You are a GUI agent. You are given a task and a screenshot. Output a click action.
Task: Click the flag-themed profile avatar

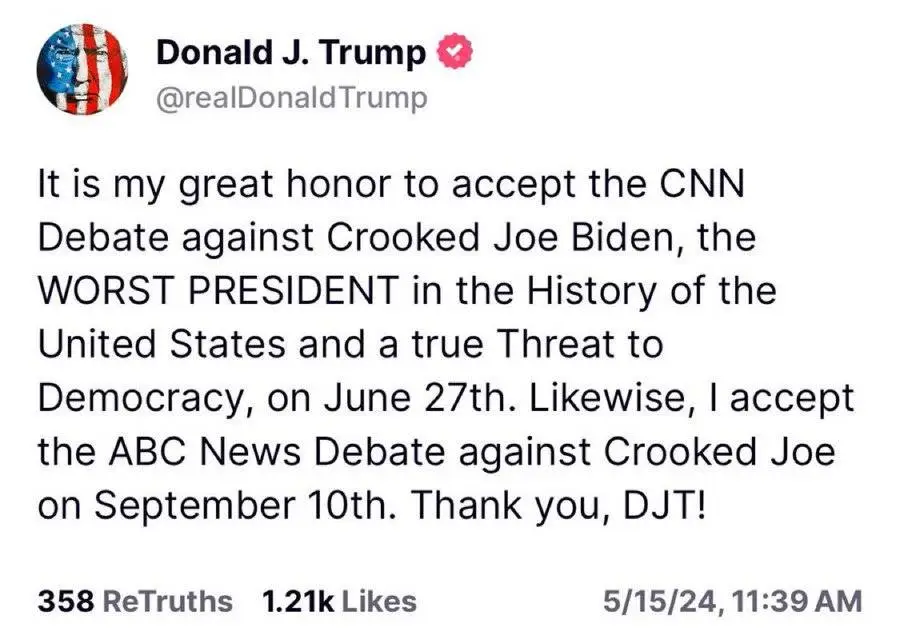click(x=81, y=69)
